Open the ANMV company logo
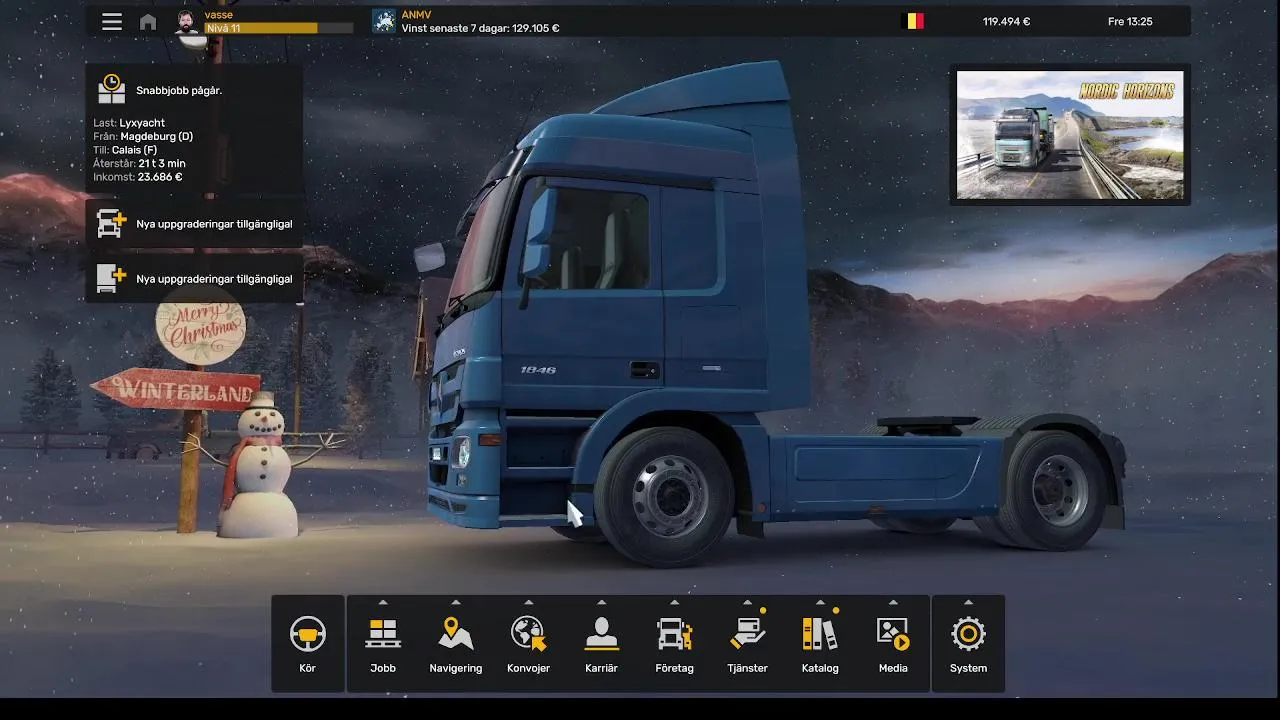 click(384, 21)
